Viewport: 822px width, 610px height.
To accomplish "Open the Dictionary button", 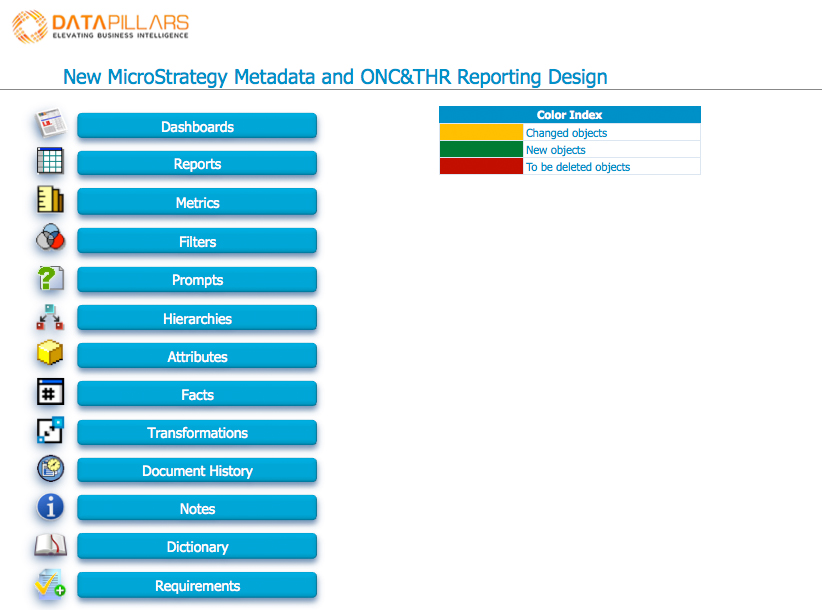I will point(197,547).
